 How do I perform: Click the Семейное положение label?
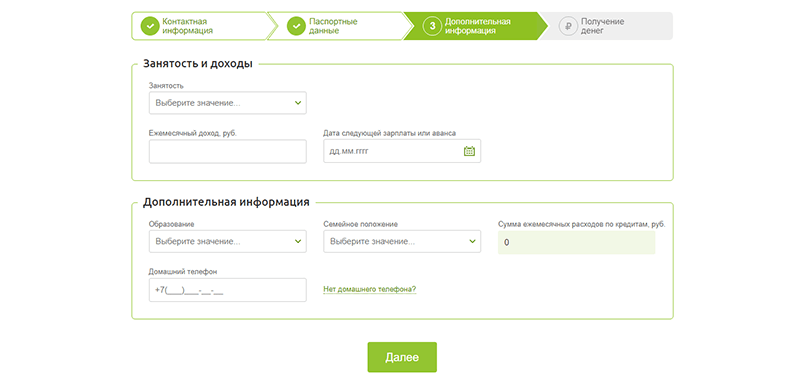pos(361,224)
